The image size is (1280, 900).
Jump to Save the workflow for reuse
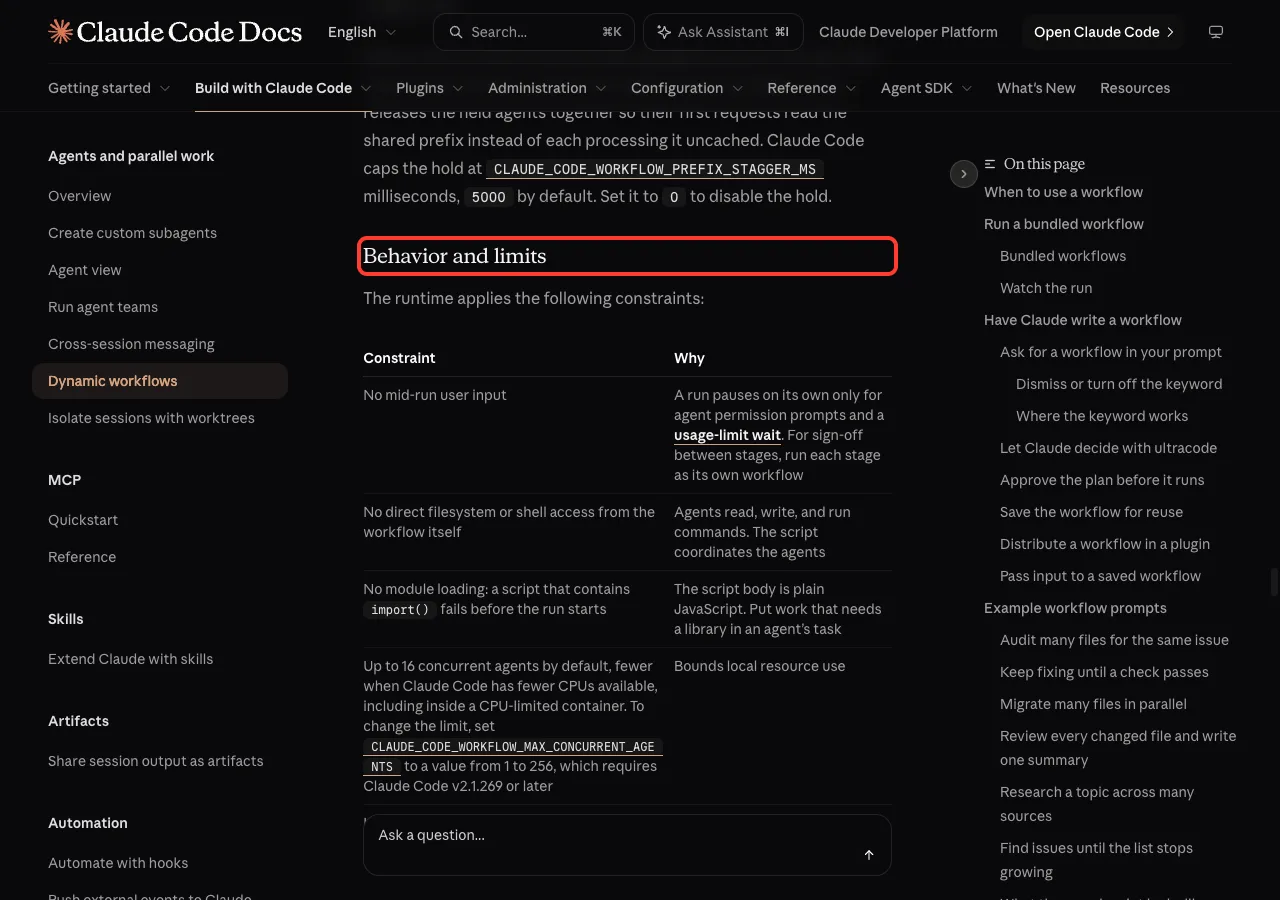click(x=1091, y=512)
